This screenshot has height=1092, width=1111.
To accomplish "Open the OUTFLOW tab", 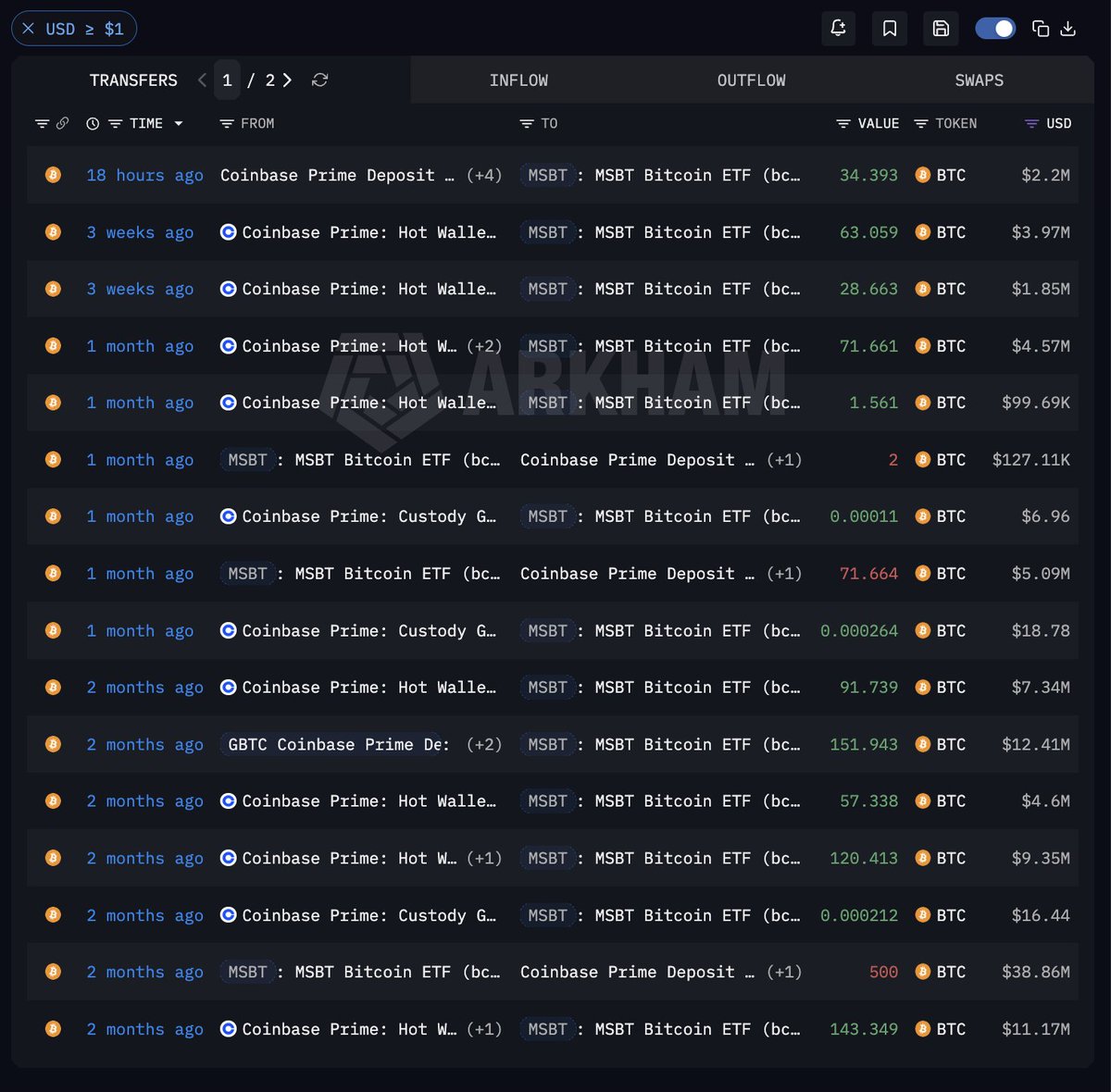I will (751, 81).
